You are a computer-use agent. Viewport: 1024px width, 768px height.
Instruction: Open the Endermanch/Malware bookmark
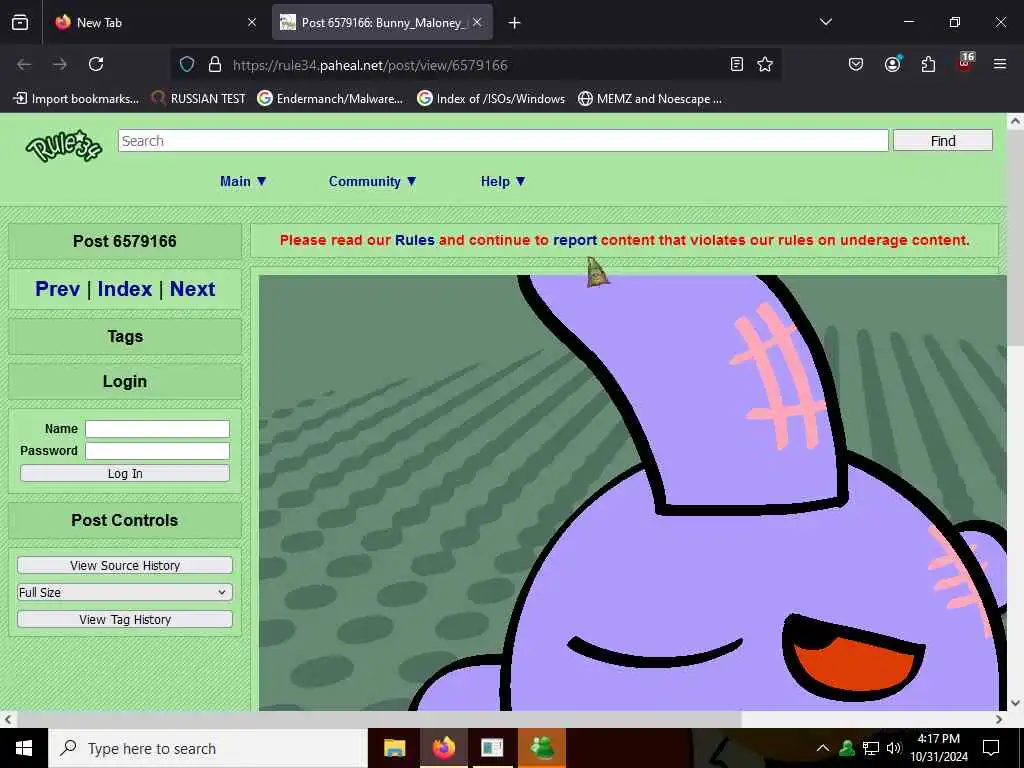(330, 99)
